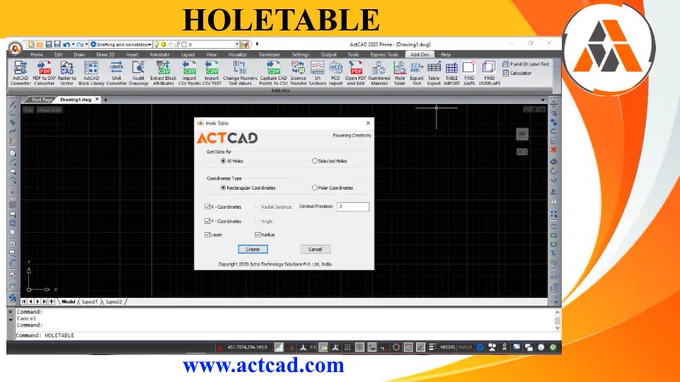The width and height of the screenshot is (680, 382).
Task: Toggle X - Coordinates checkbox
Action: 207,207
